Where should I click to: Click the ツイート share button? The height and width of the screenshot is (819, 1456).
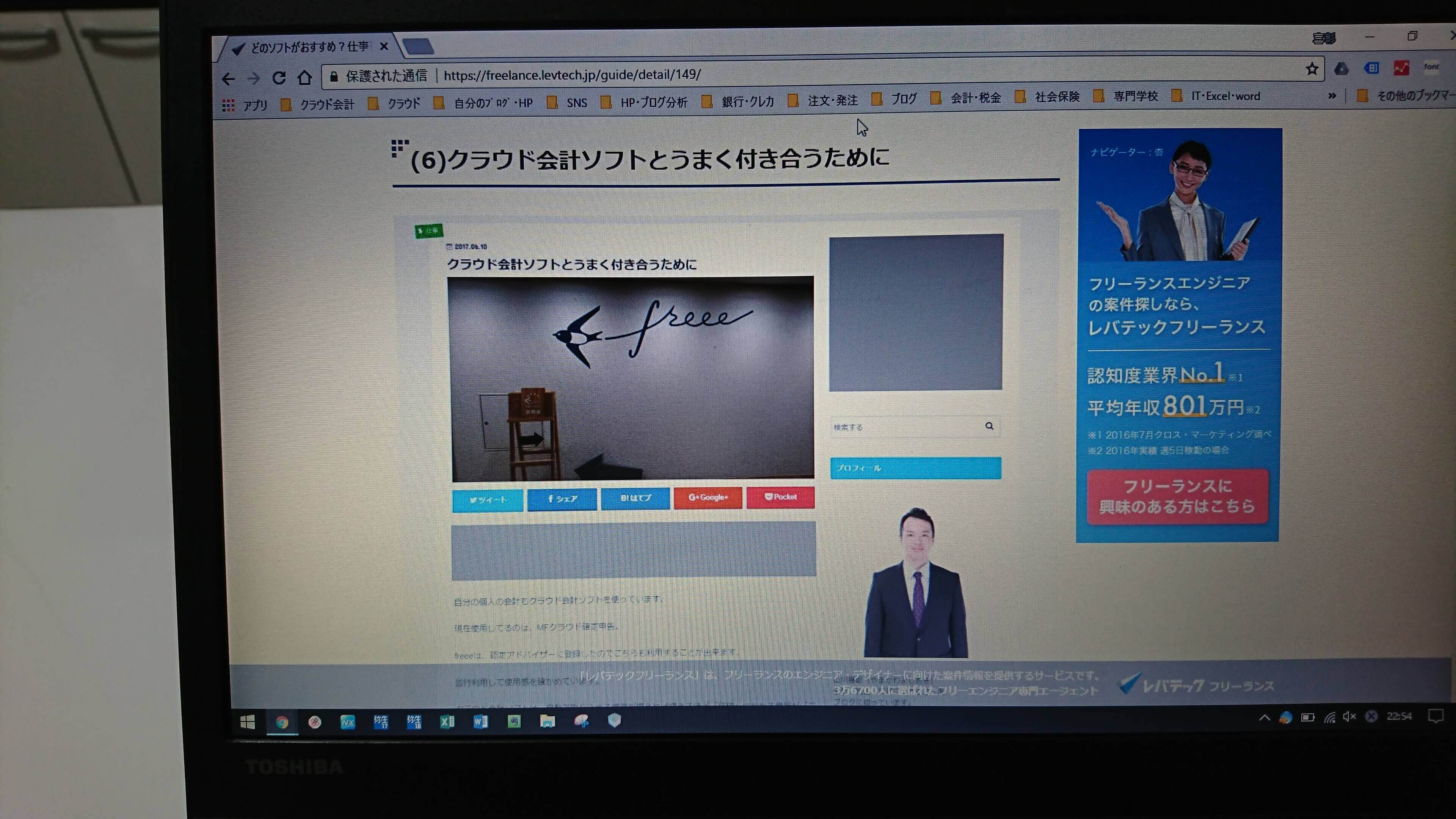pyautogui.click(x=488, y=500)
